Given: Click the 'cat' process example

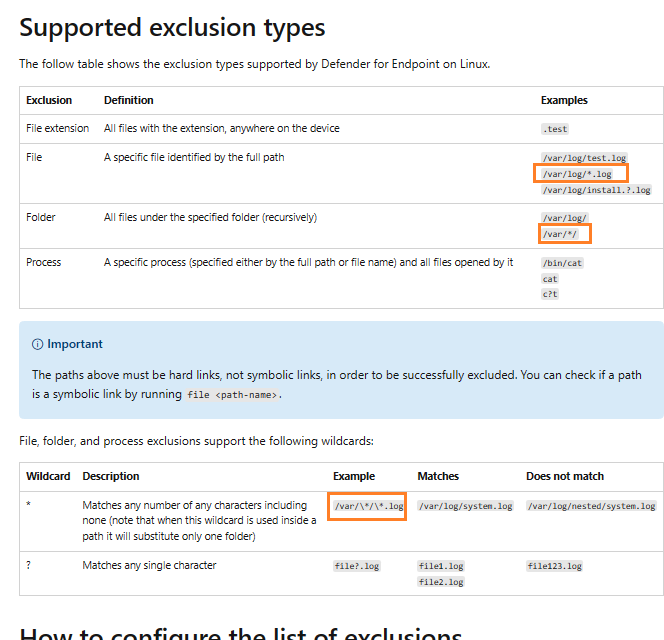Looking at the screenshot, I should pyautogui.click(x=550, y=279).
